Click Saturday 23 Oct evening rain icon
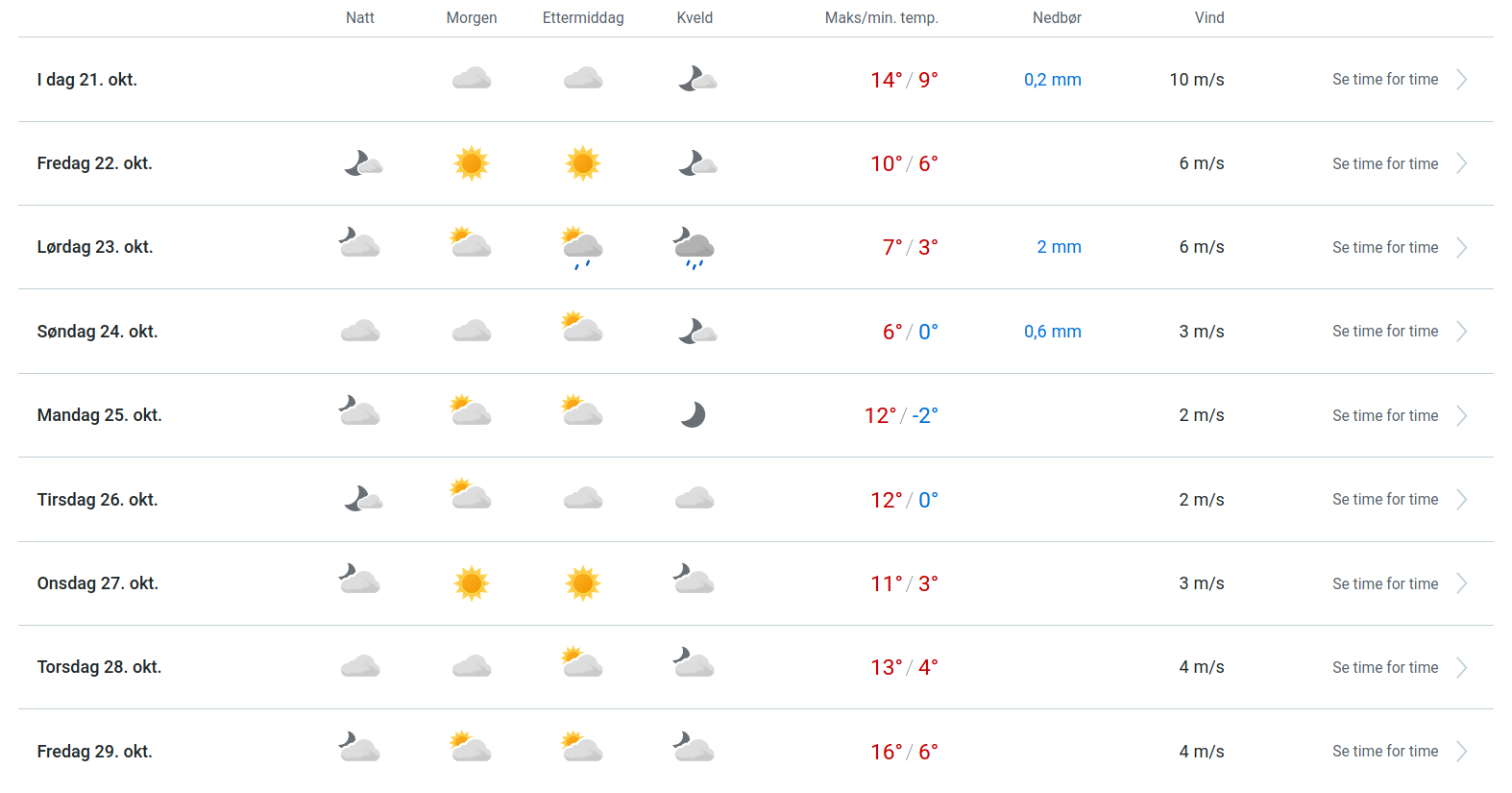Screen dimensions: 1512x793 [694, 248]
